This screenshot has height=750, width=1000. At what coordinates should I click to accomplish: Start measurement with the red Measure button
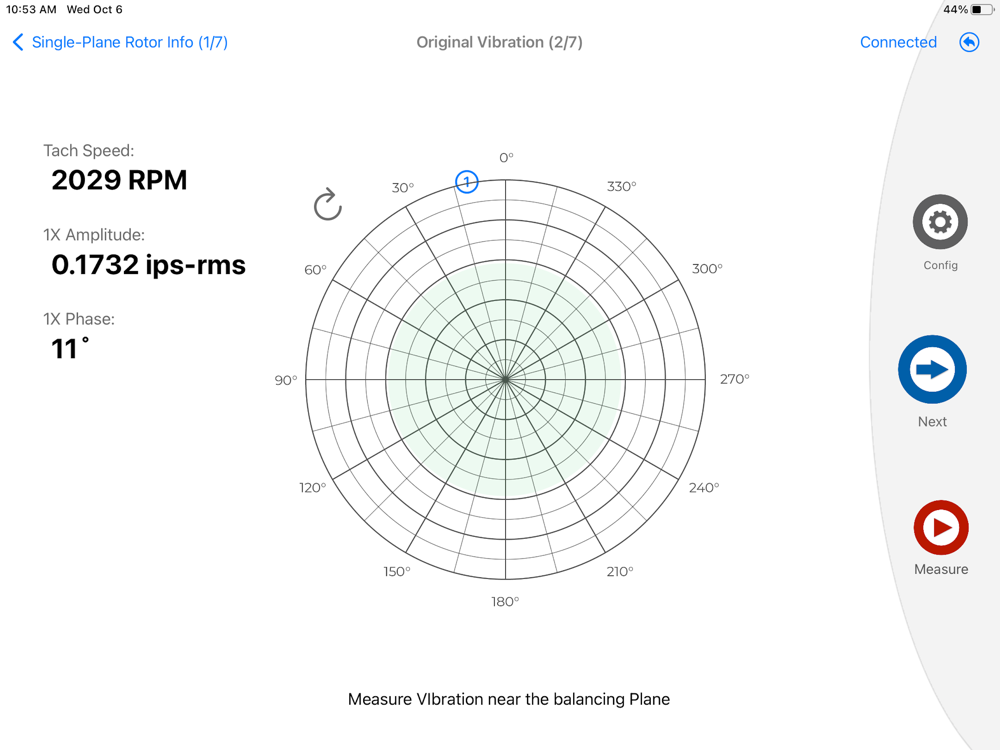941,528
